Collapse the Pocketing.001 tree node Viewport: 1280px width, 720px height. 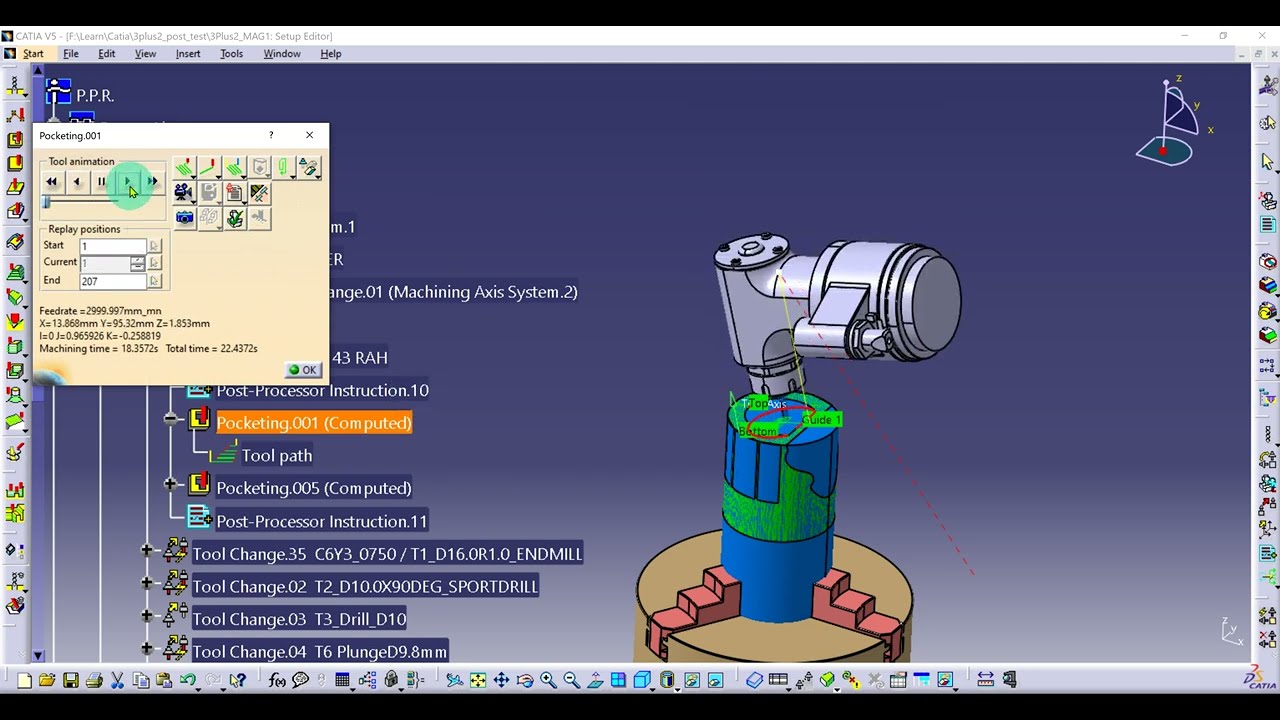coord(170,420)
